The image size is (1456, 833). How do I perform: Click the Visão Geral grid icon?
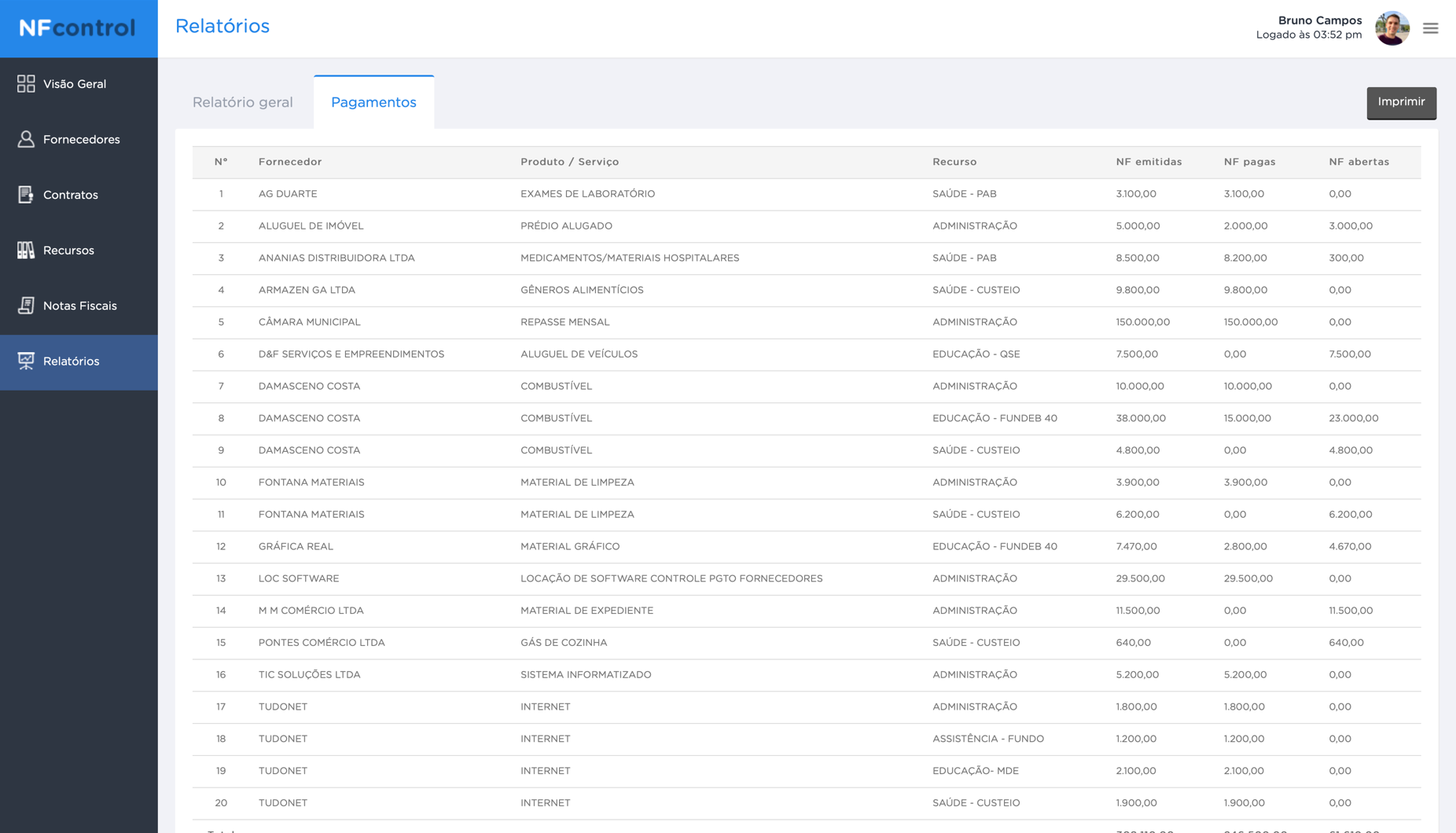click(x=26, y=84)
